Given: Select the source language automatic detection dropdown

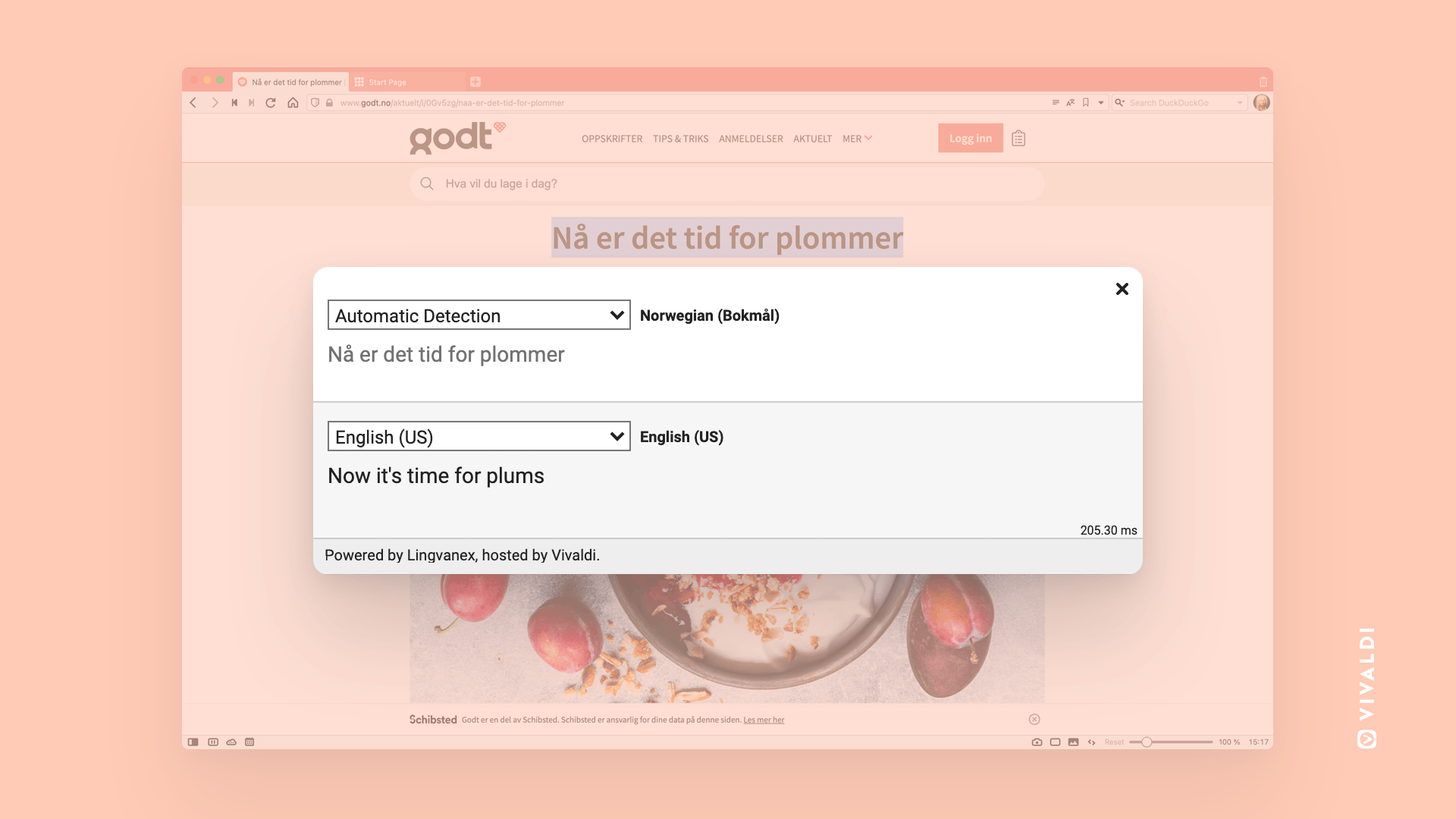Looking at the screenshot, I should pyautogui.click(x=479, y=315).
